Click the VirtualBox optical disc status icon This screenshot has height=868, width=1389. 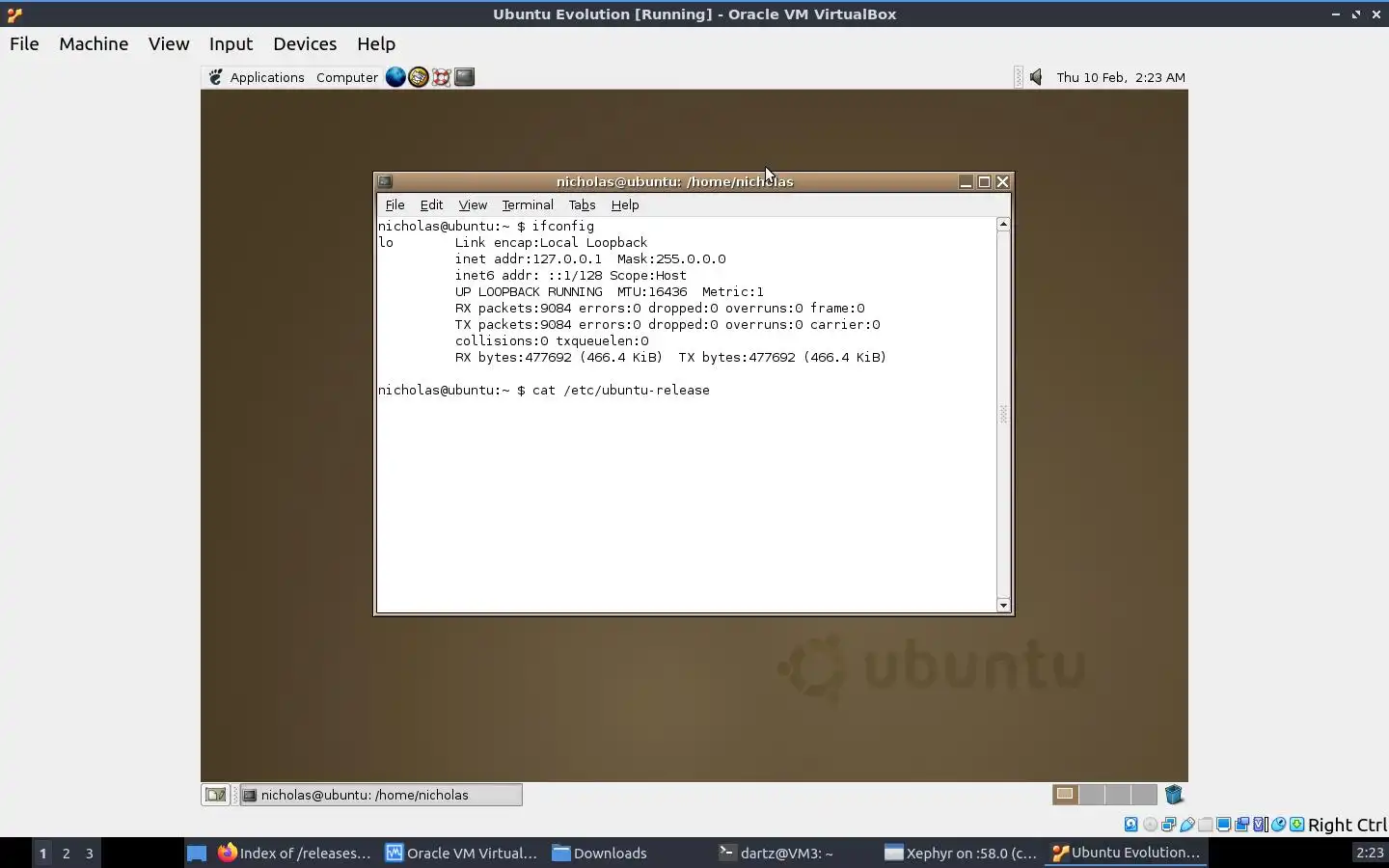tap(1150, 825)
